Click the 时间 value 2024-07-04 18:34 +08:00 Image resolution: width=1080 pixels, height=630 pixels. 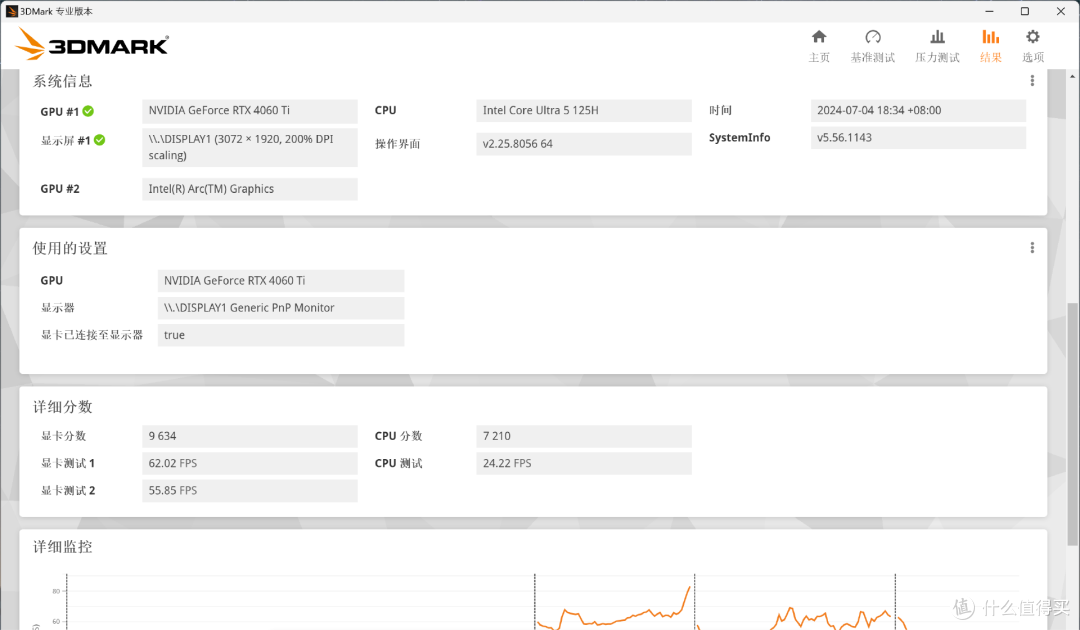pos(918,111)
